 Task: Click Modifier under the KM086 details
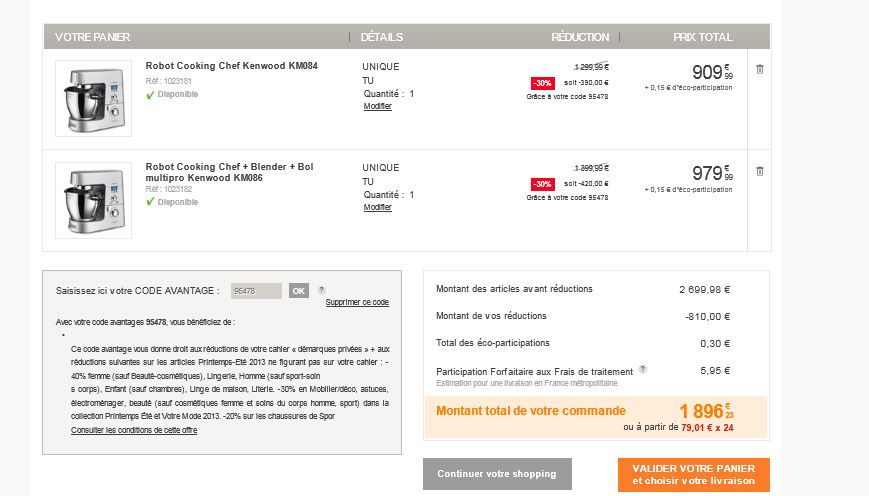click(377, 207)
